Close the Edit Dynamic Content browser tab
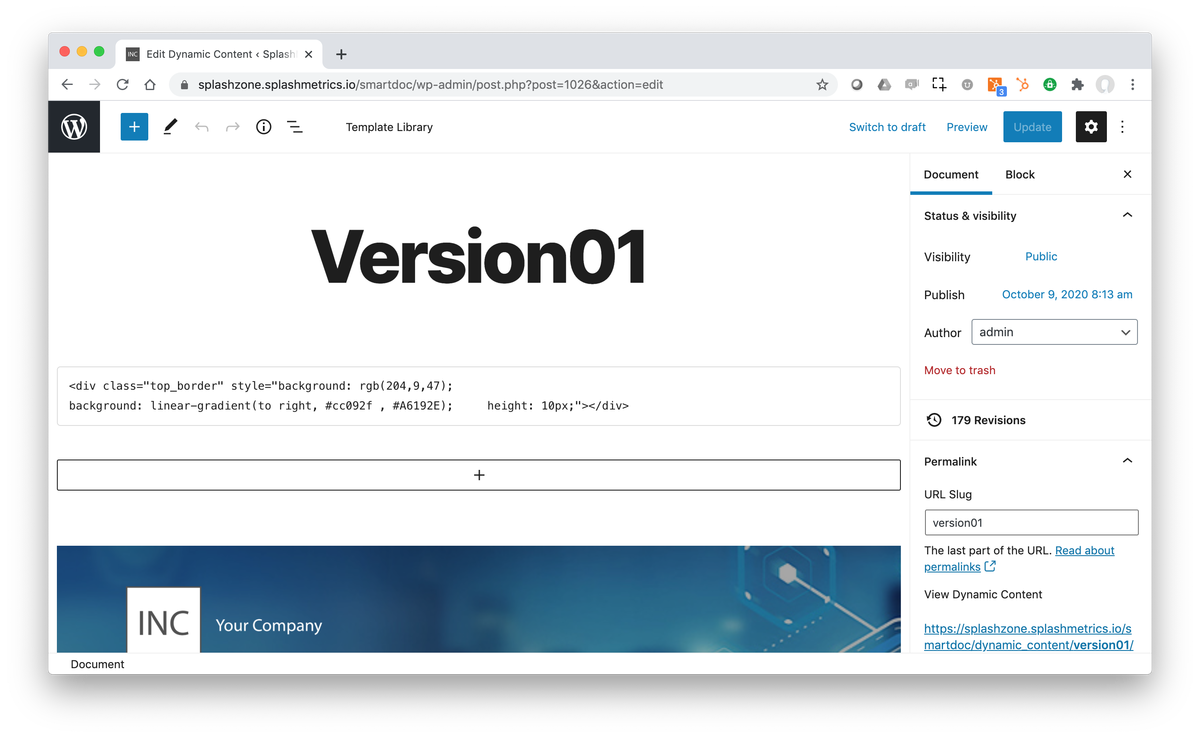The height and width of the screenshot is (738, 1200). pos(309,54)
